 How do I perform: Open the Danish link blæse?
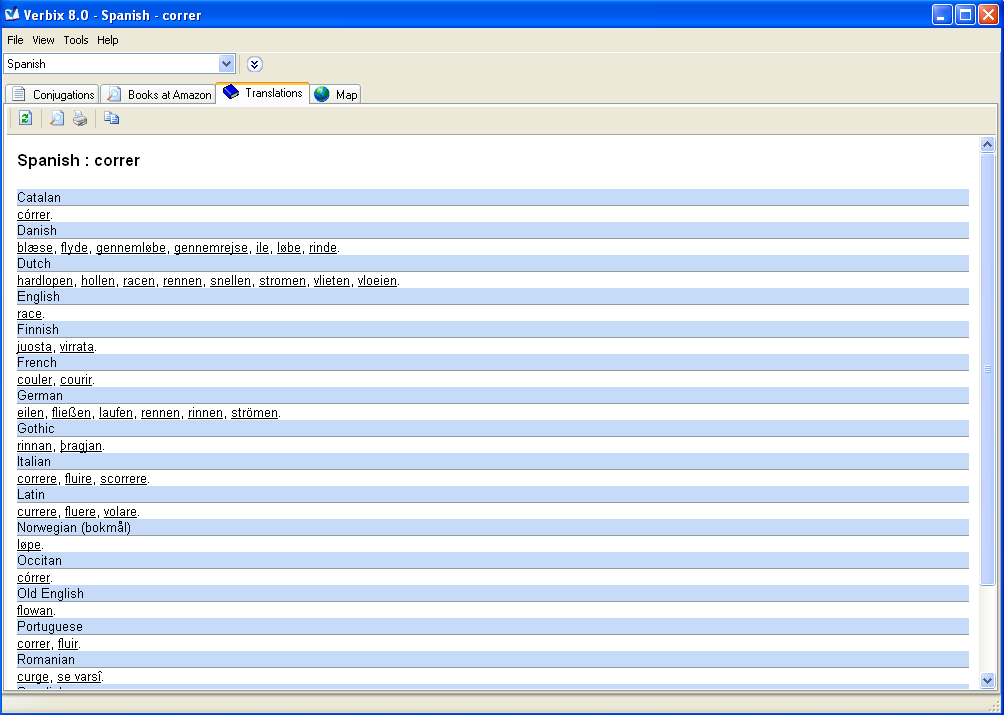tap(35, 248)
